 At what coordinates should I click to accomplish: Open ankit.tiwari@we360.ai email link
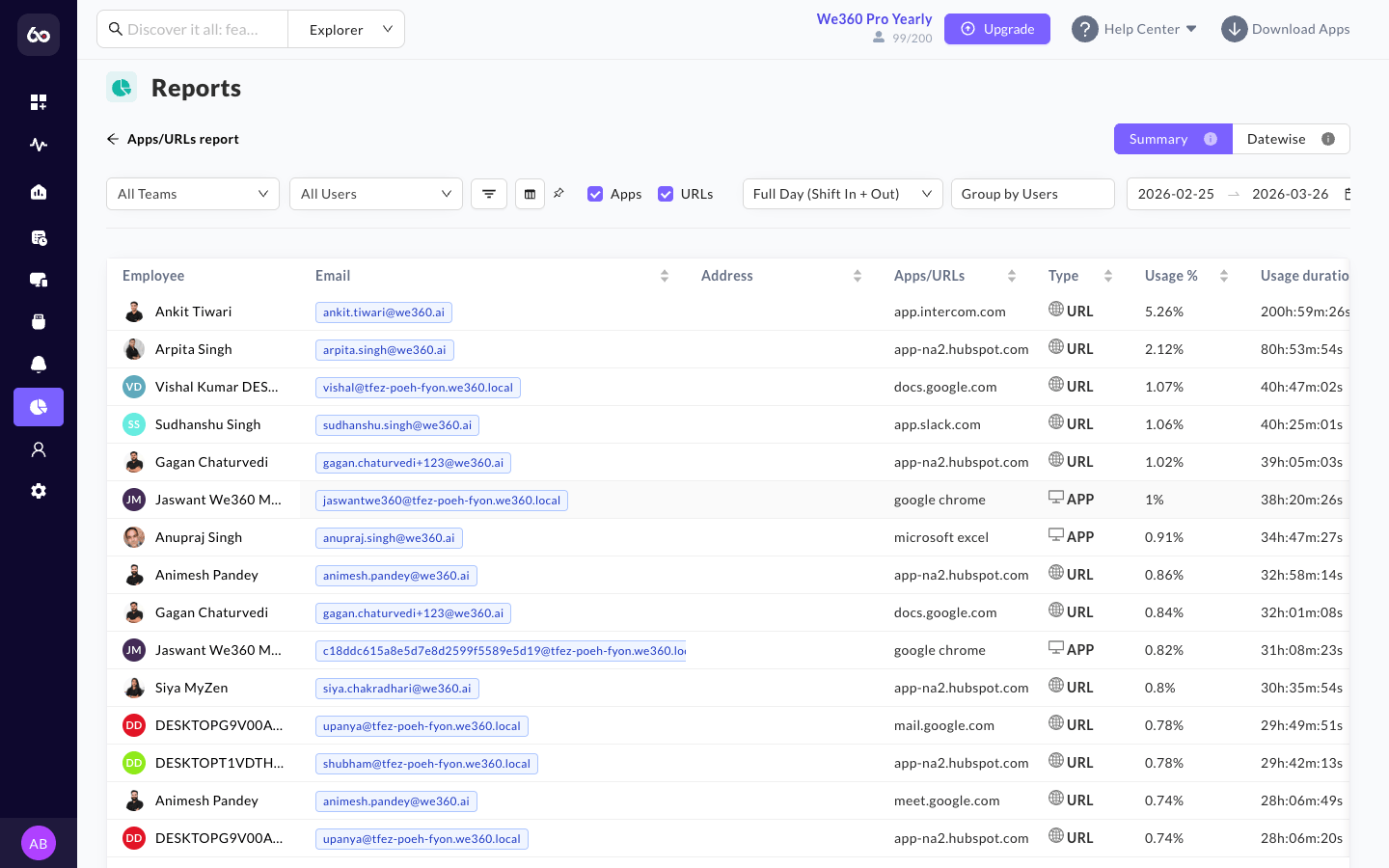pos(384,312)
